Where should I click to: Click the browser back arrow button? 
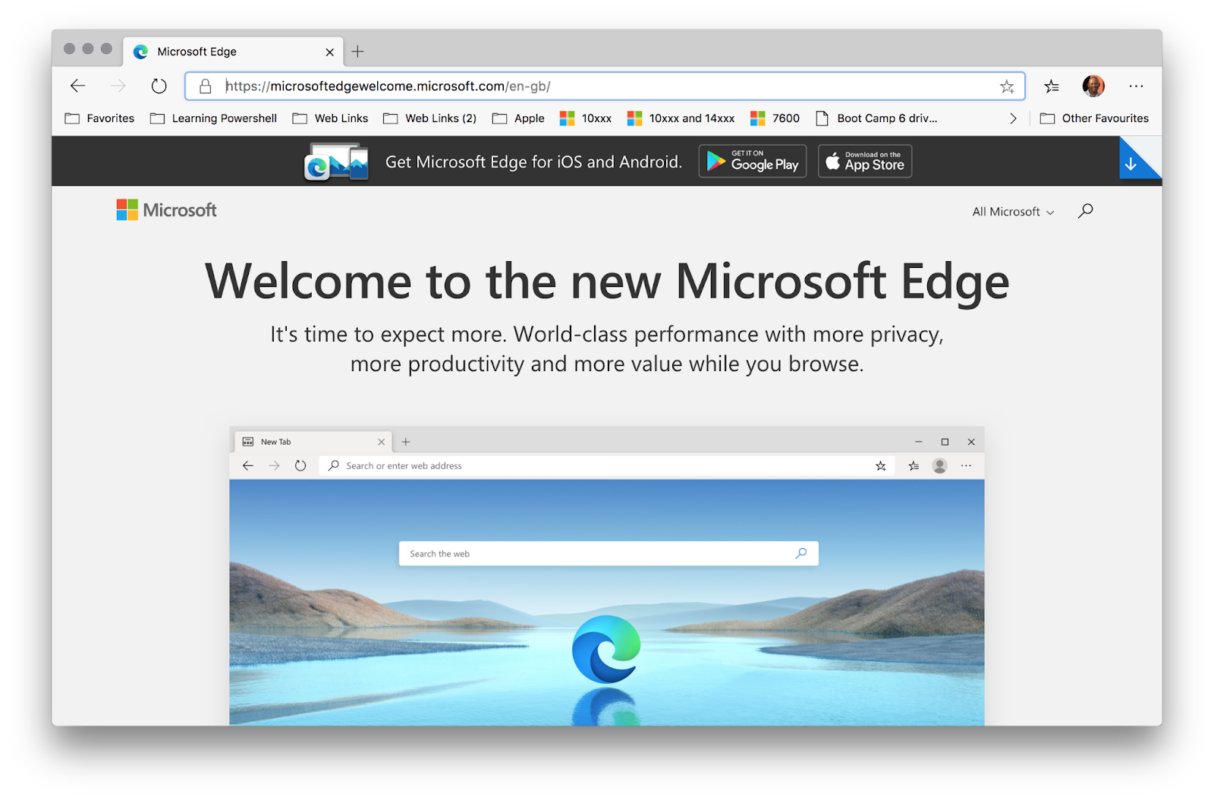(78, 86)
